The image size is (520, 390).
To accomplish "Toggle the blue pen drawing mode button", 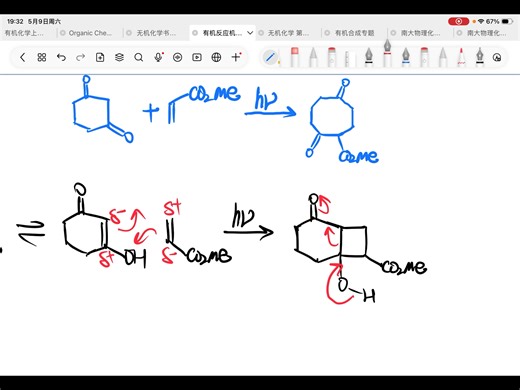I will pos(270,57).
